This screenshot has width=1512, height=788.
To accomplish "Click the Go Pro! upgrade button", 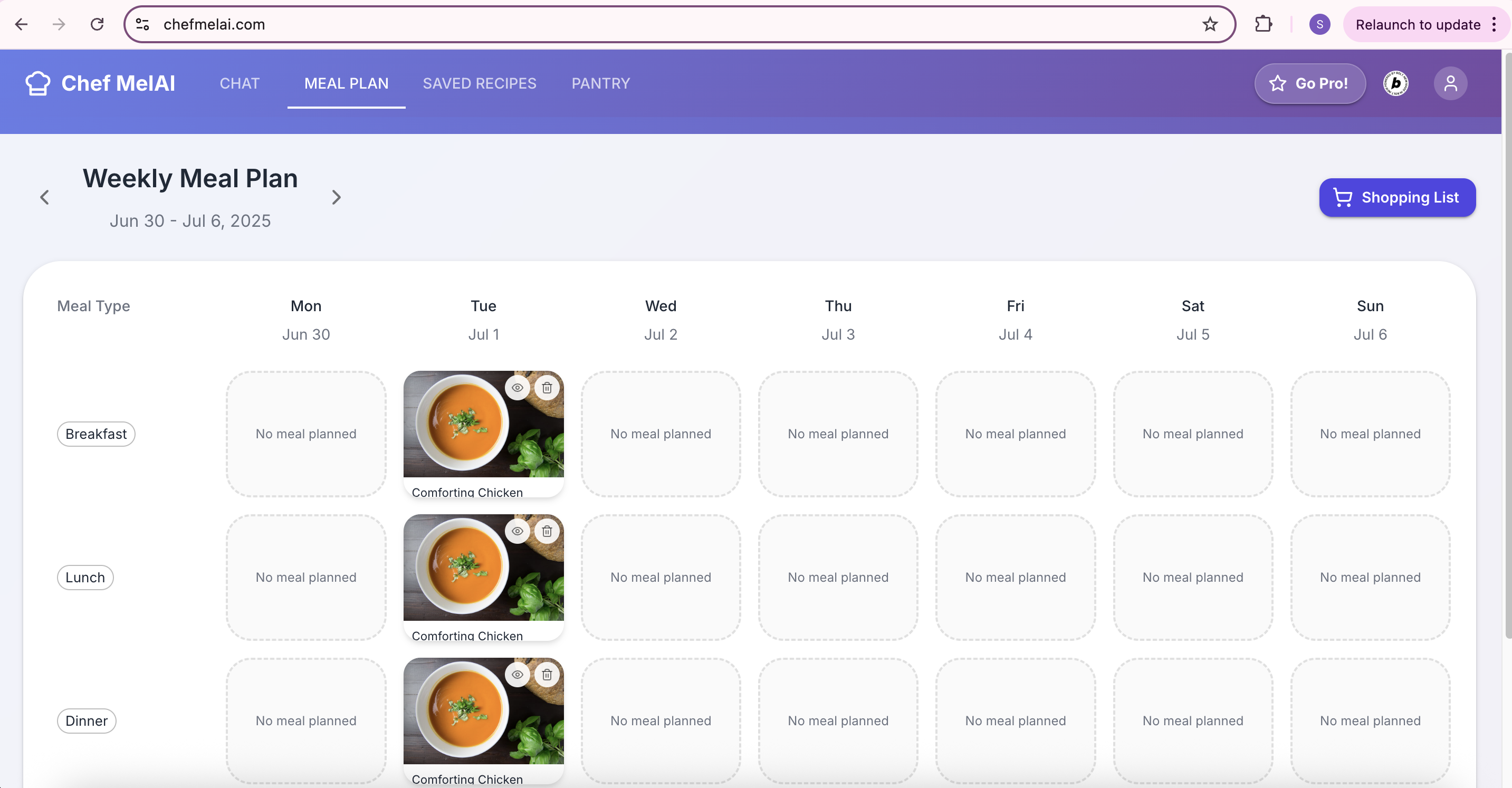I will (x=1309, y=83).
